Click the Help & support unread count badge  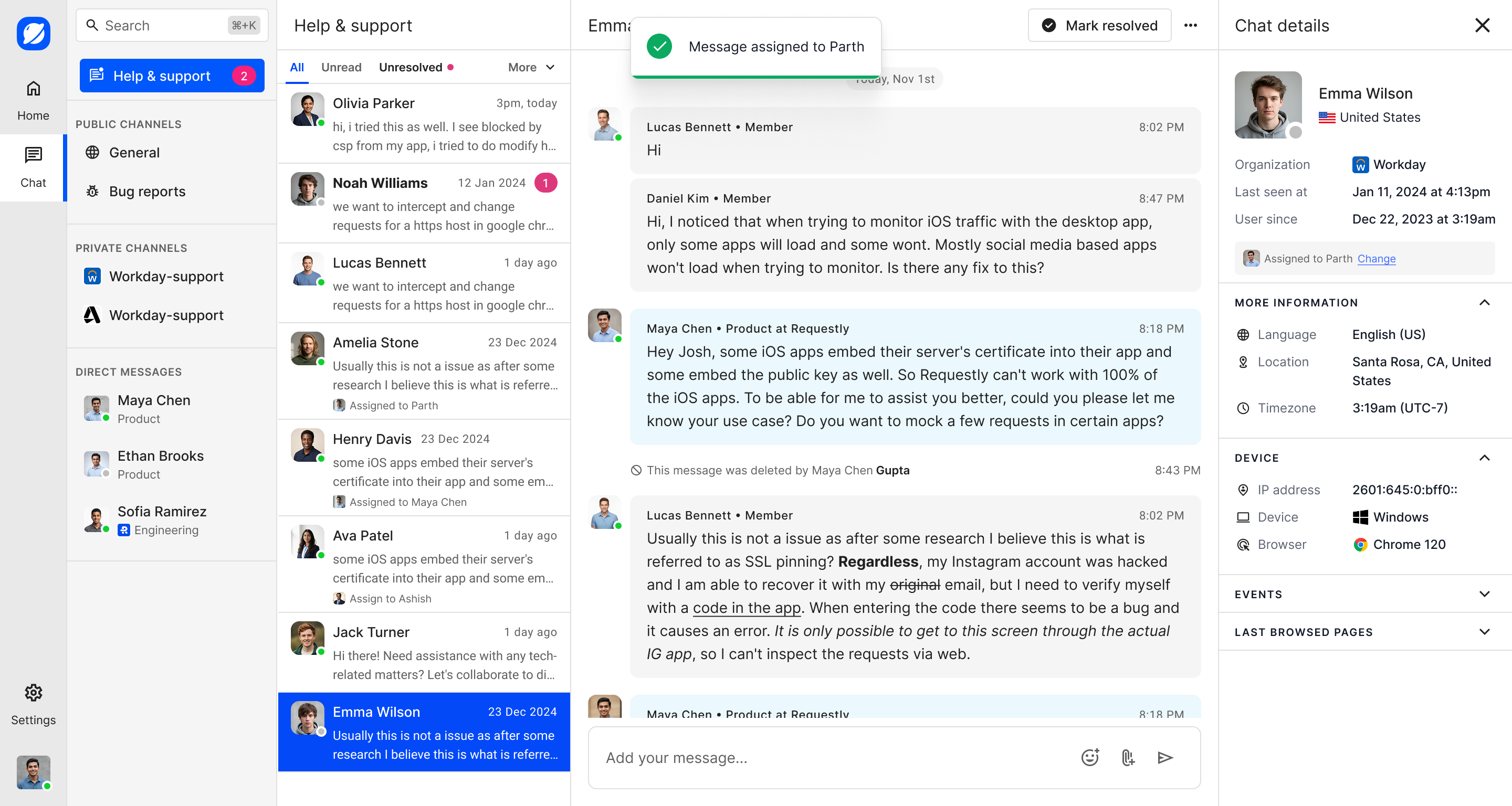(244, 76)
